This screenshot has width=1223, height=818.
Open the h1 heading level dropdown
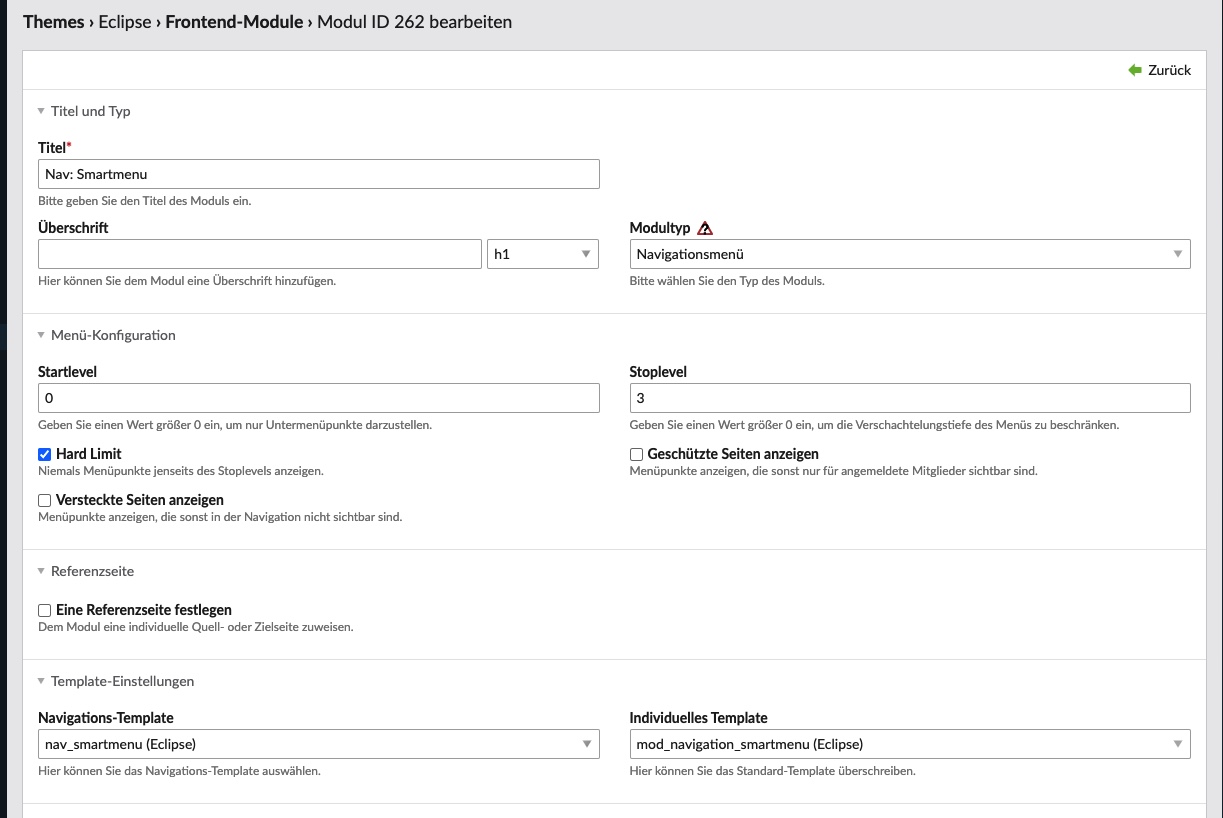(542, 254)
